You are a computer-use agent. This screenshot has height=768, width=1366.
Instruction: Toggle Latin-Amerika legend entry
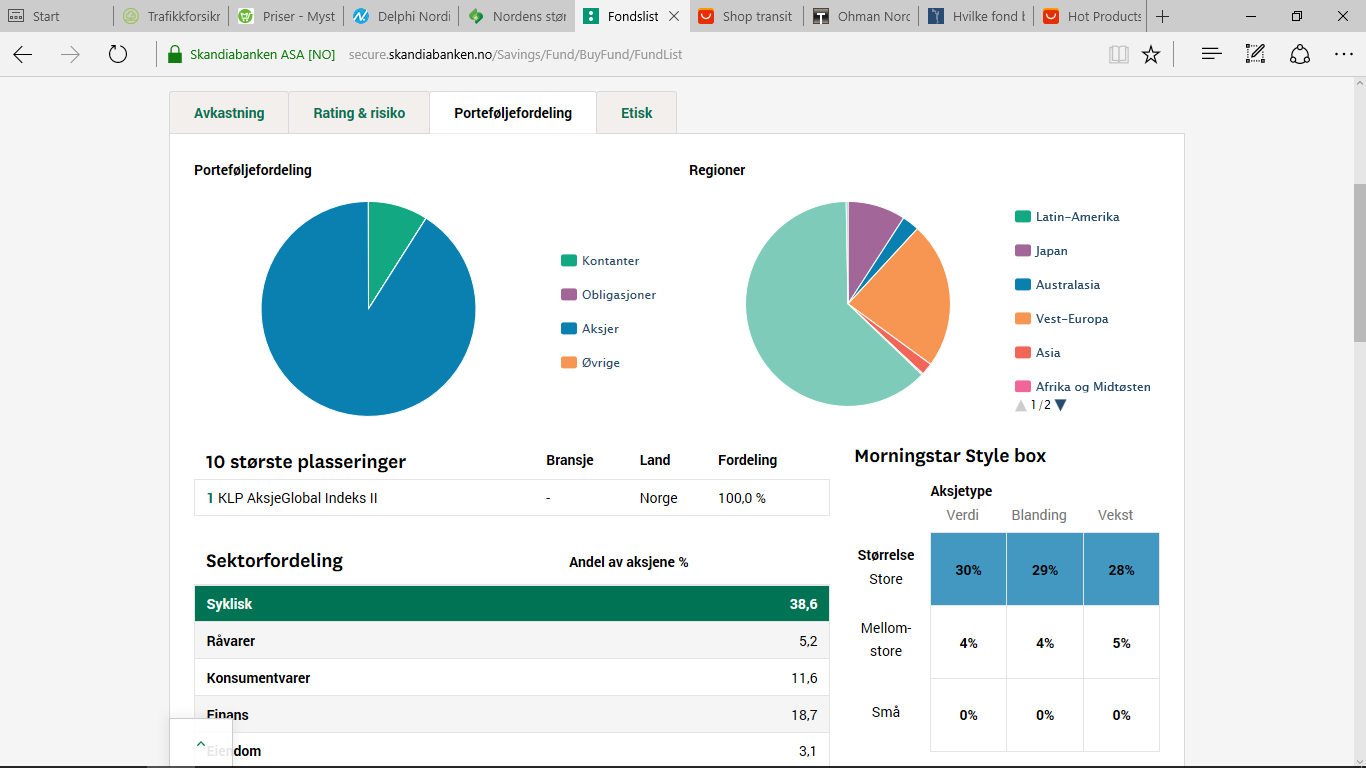coord(1067,217)
